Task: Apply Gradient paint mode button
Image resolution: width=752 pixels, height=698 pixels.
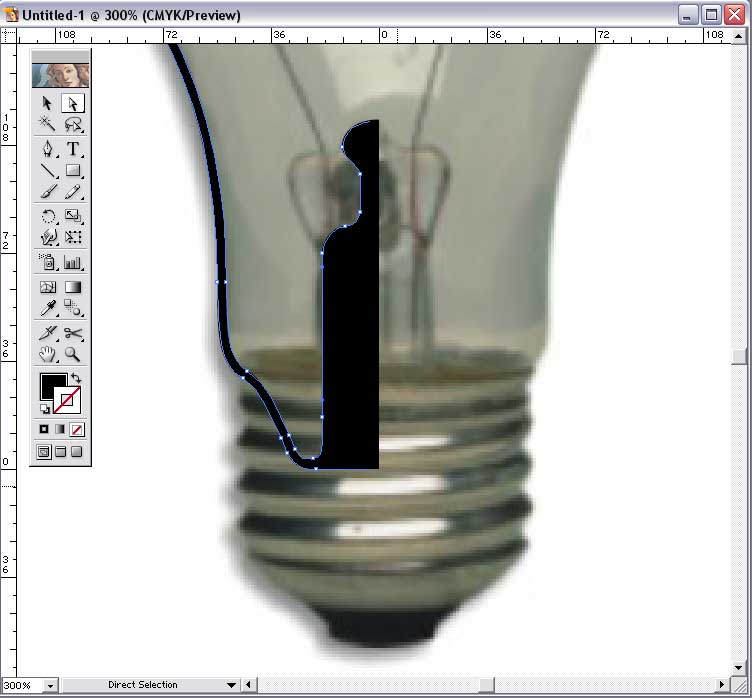Action: 60,429
